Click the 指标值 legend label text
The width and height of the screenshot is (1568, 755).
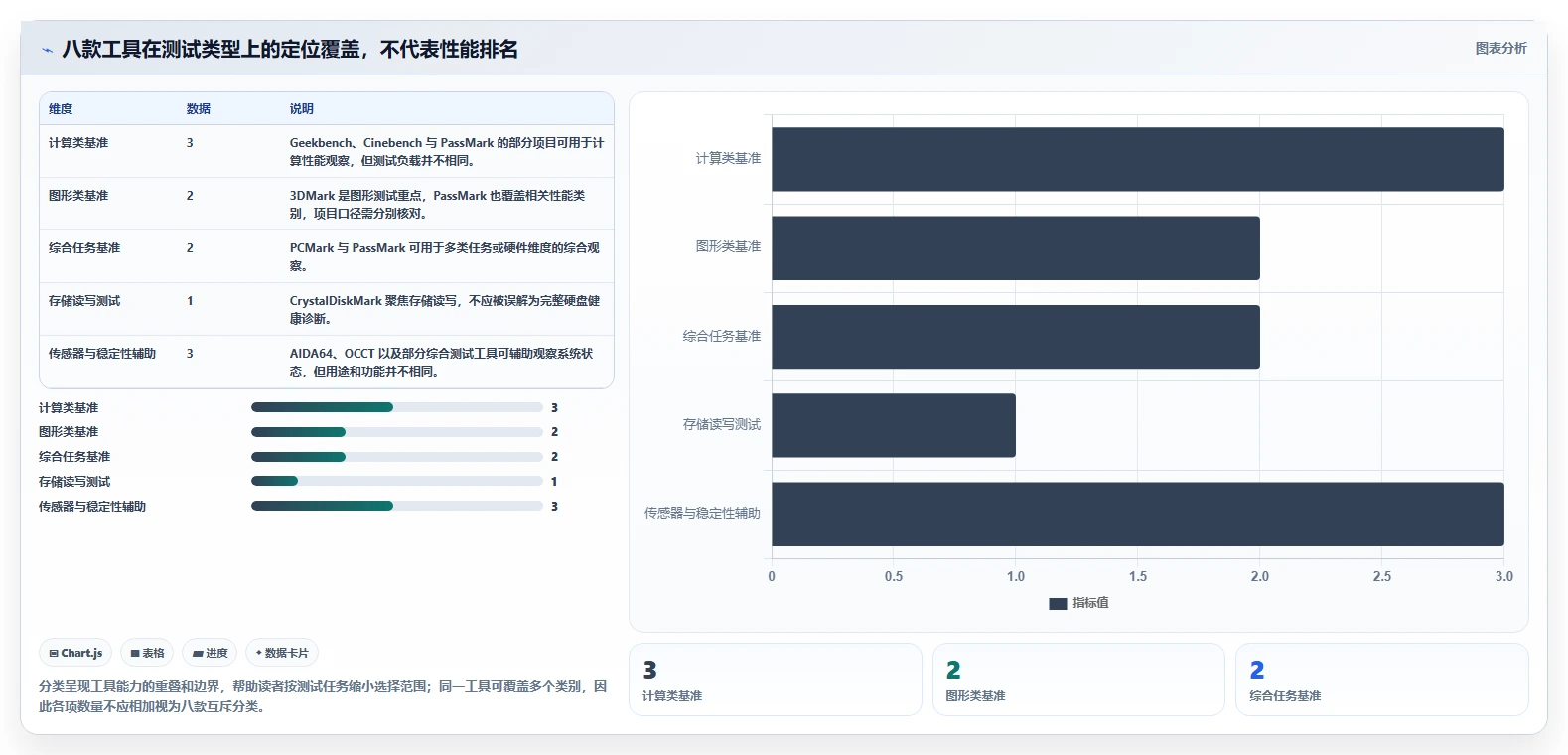(x=1090, y=603)
